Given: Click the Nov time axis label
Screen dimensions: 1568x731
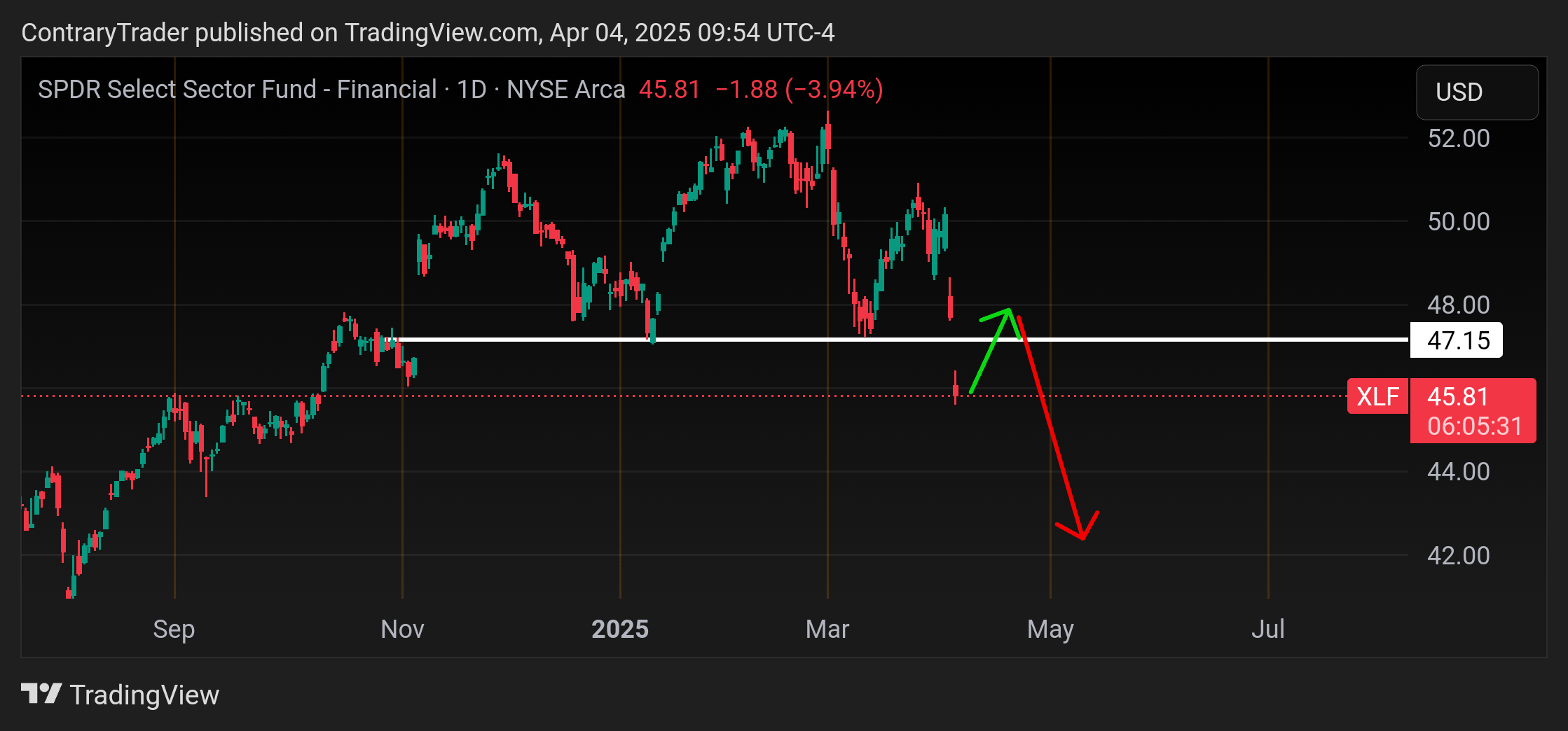Looking at the screenshot, I should pos(402,629).
